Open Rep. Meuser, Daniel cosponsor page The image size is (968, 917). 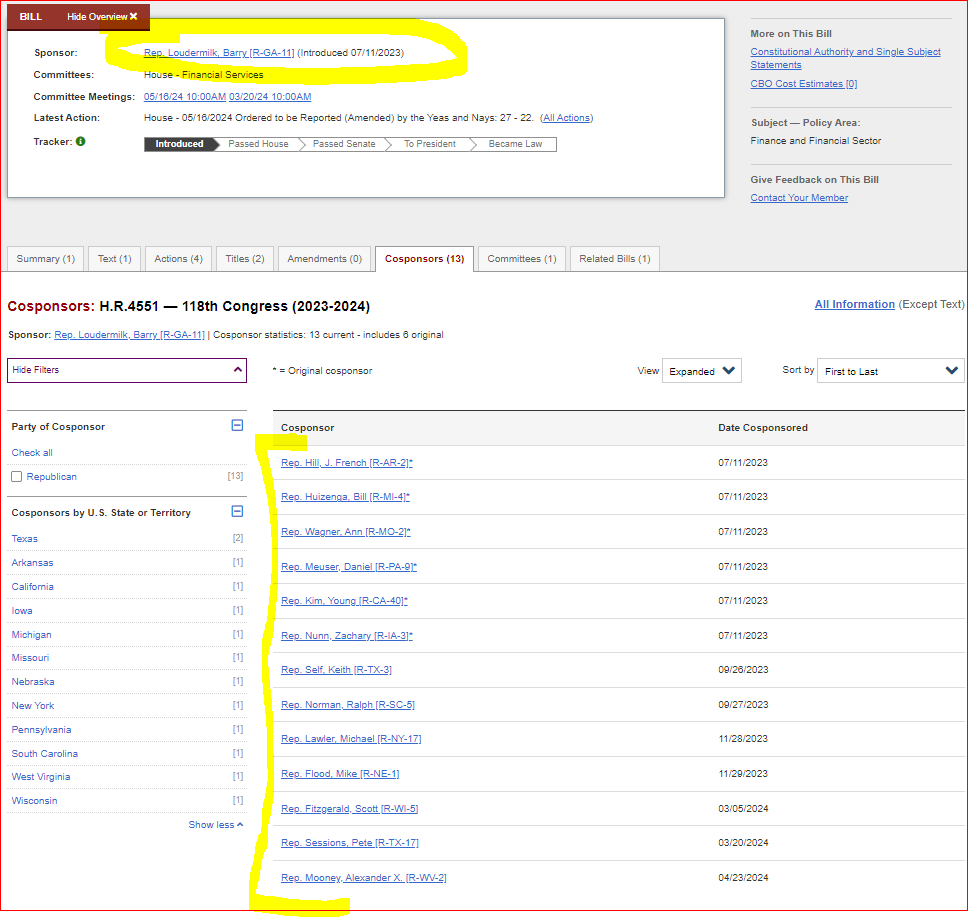349,567
